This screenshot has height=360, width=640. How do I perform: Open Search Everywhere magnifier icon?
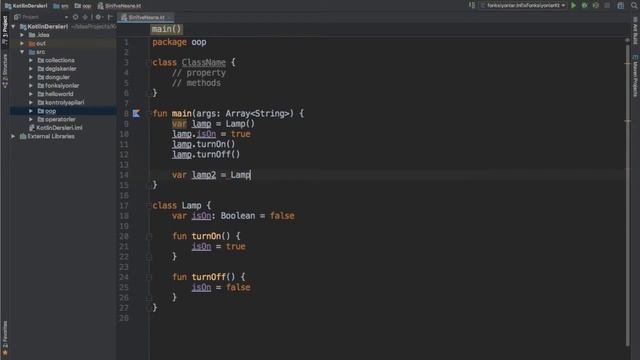tap(634, 6)
